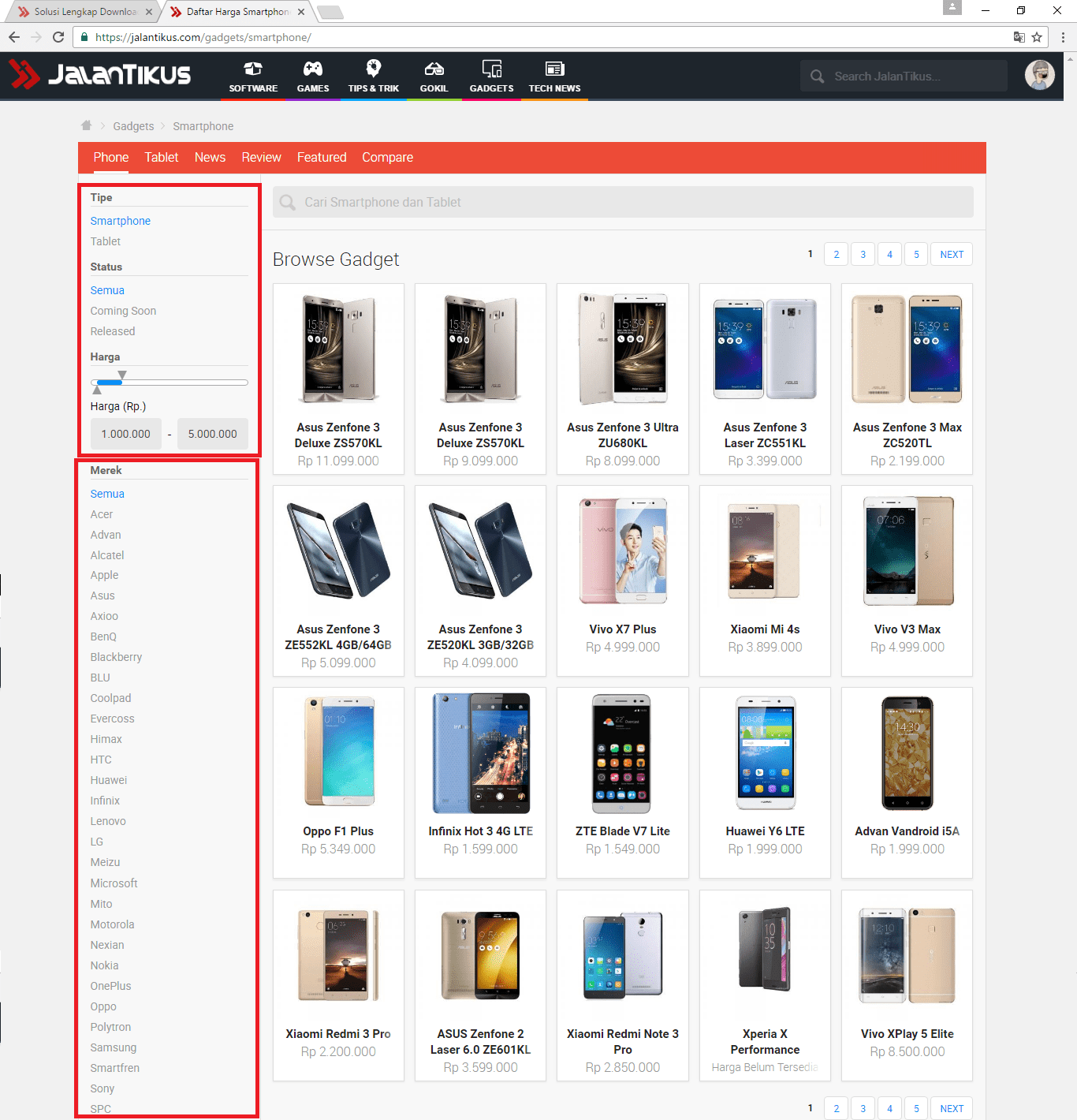Open Xperia X Performance product image

click(x=765, y=949)
